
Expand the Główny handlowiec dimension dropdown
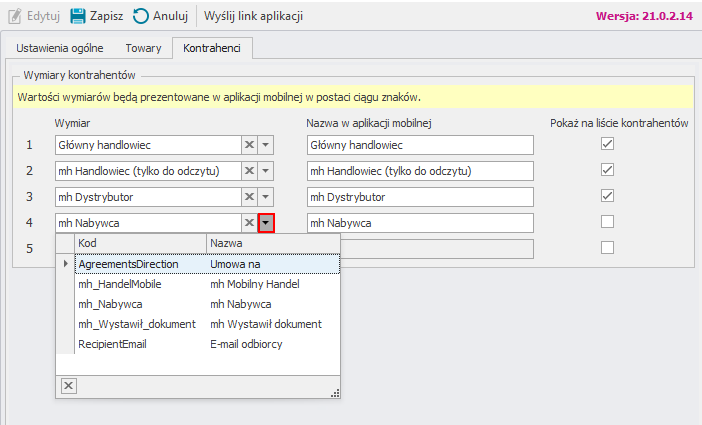[x=266, y=145]
